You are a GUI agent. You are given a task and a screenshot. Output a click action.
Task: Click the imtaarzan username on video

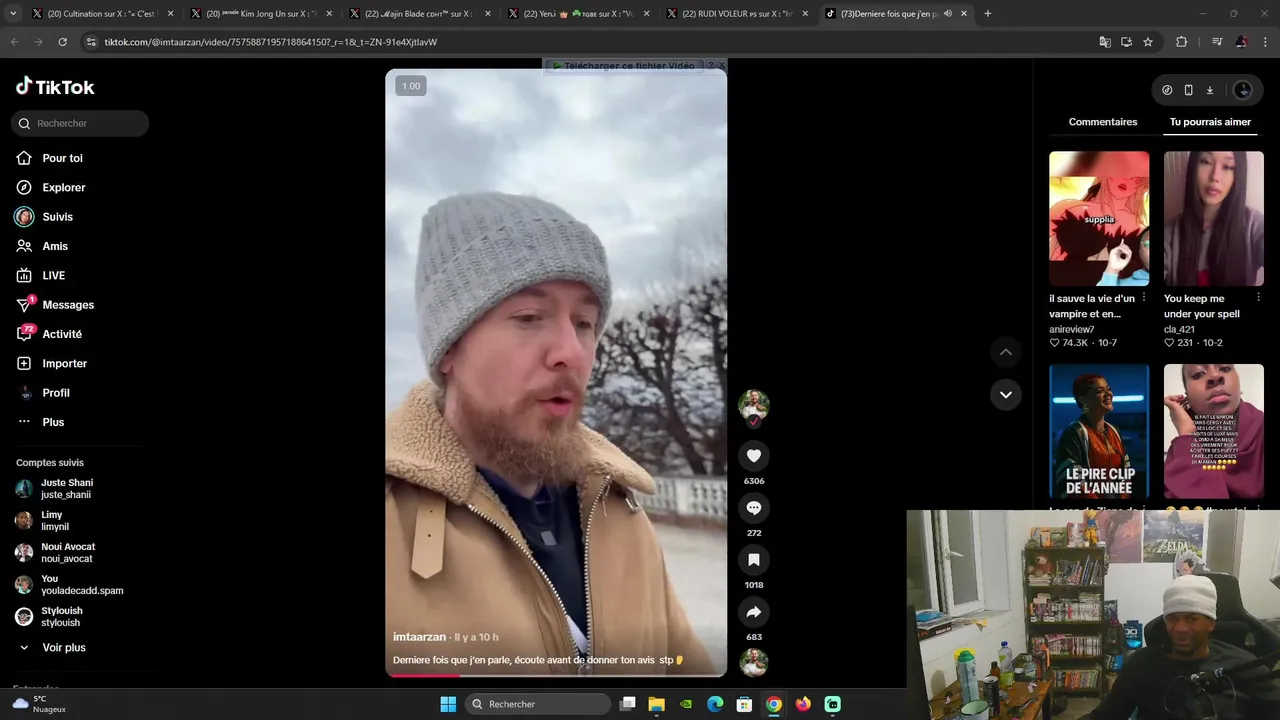419,637
